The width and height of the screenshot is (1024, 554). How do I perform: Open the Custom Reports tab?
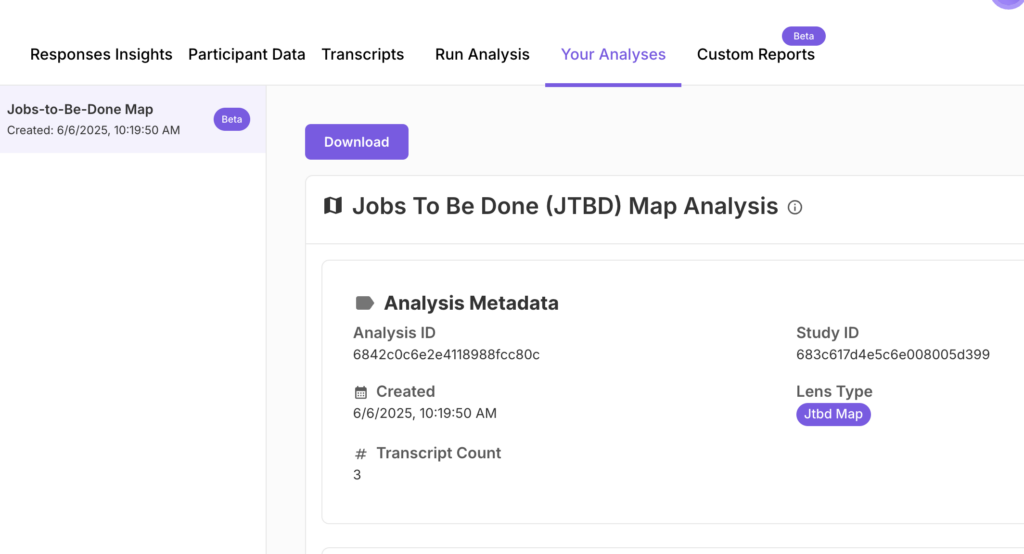(755, 55)
